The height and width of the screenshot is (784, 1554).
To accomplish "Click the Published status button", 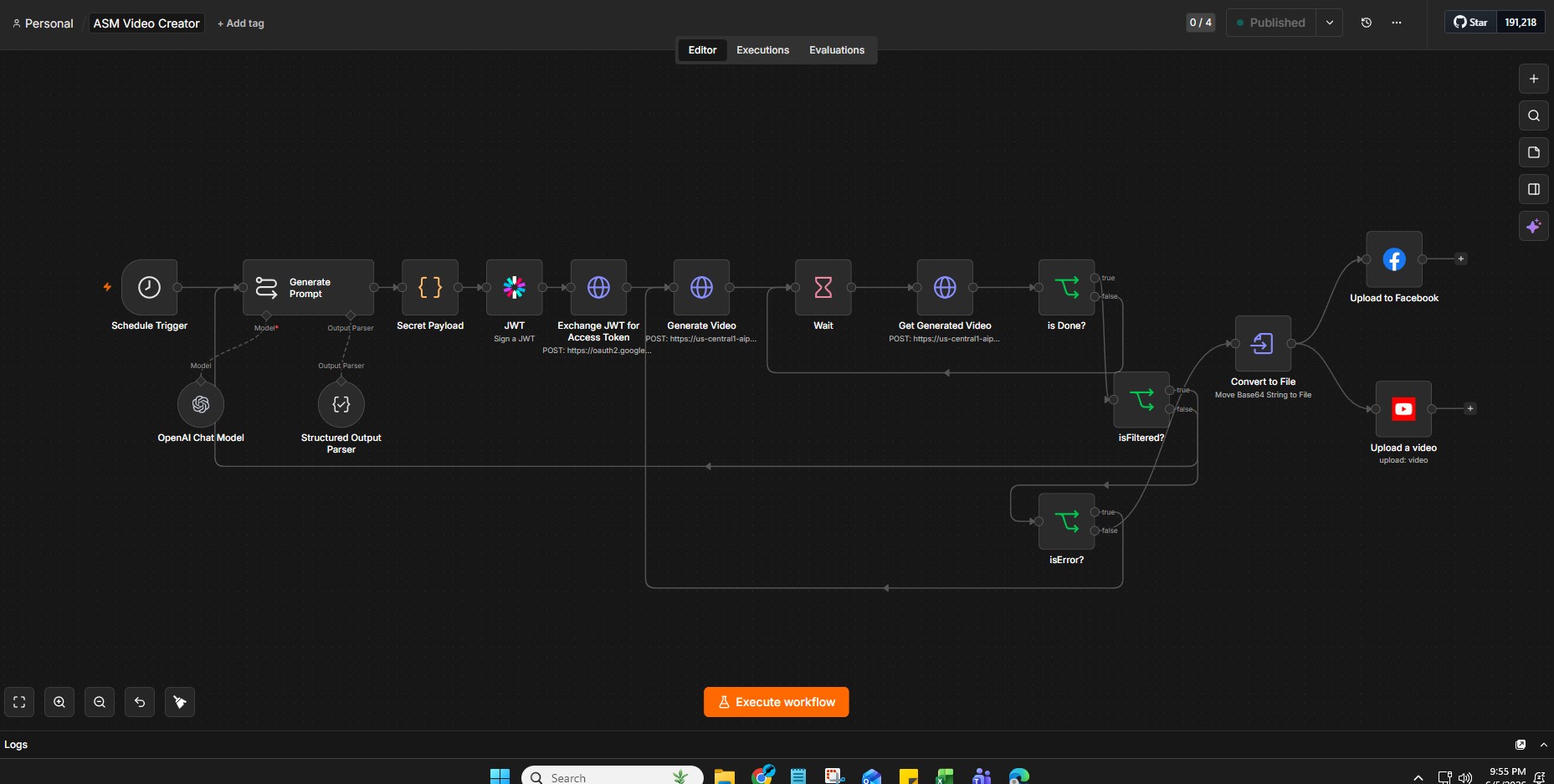I will pos(1271,23).
